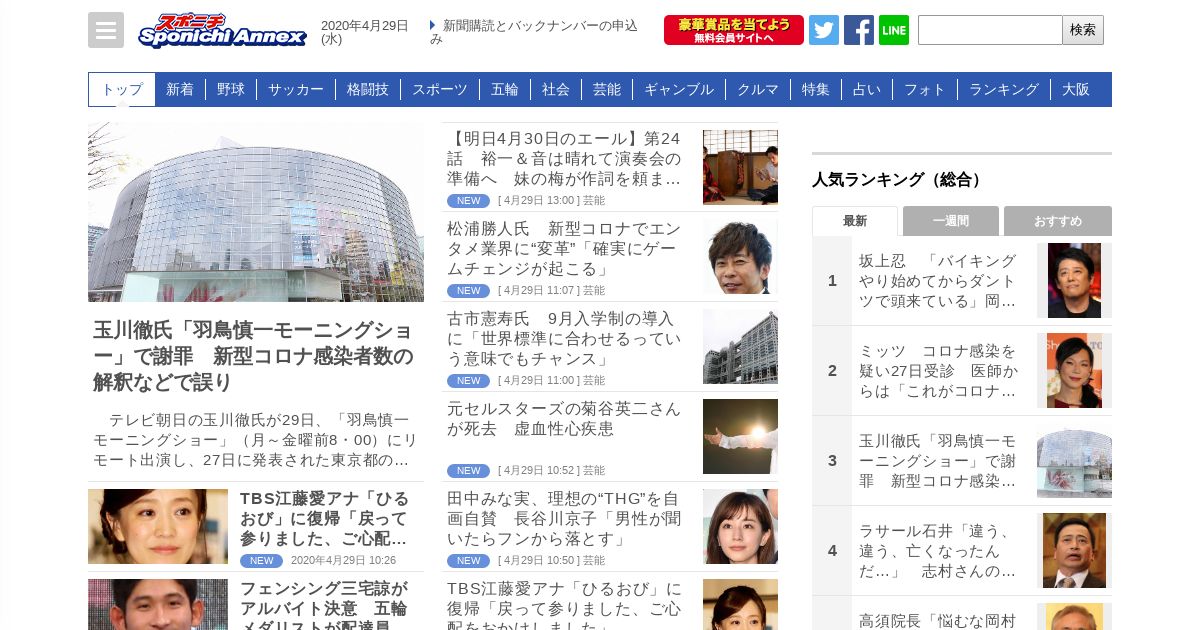This screenshot has width=1200, height=630.
Task: Select the 野球 navigation tab
Action: point(231,89)
